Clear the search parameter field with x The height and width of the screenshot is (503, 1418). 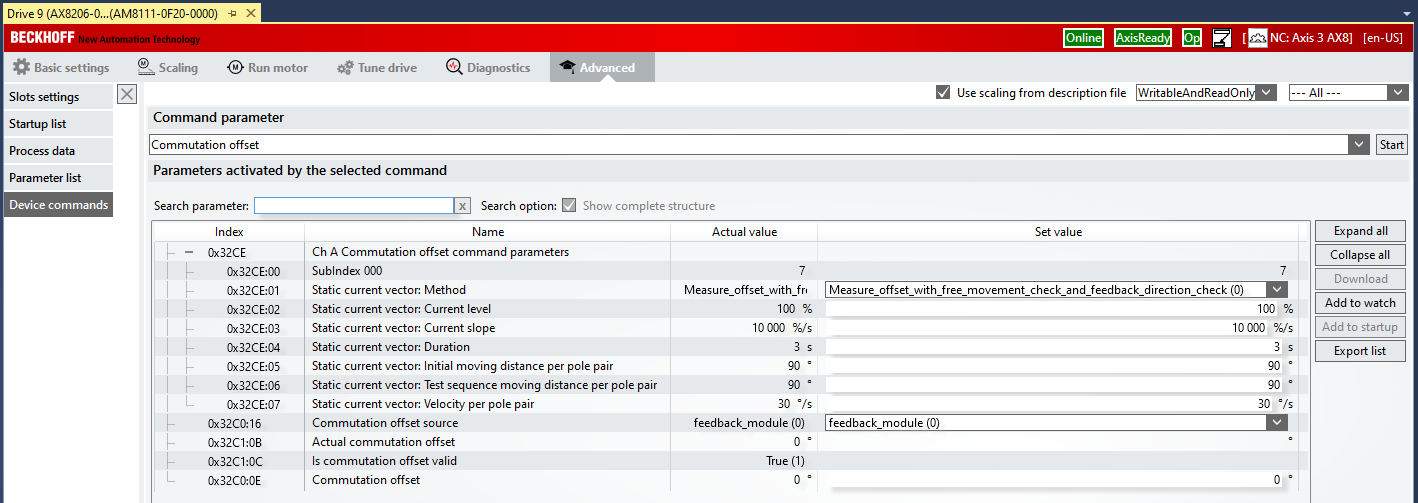point(463,206)
